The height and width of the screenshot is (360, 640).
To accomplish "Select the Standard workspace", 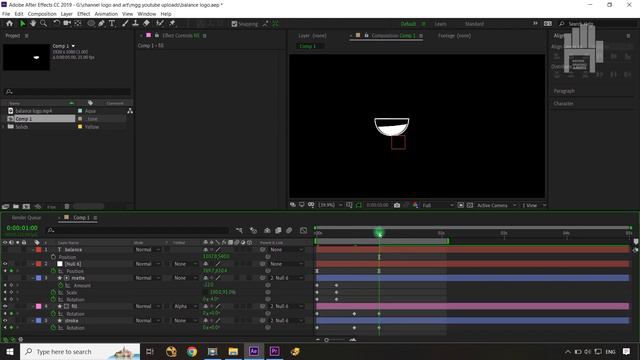I will click(x=474, y=24).
